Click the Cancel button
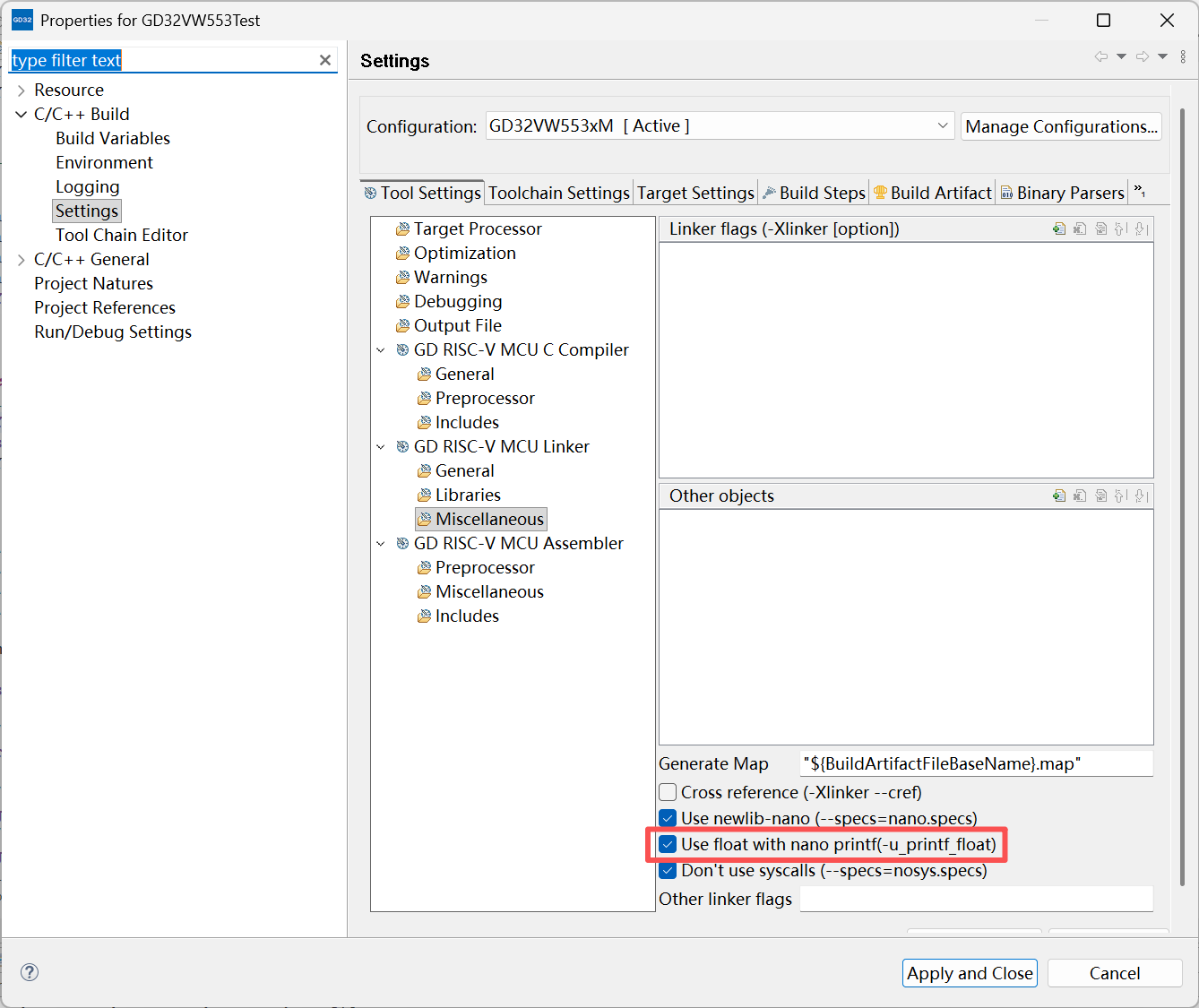 click(1115, 973)
